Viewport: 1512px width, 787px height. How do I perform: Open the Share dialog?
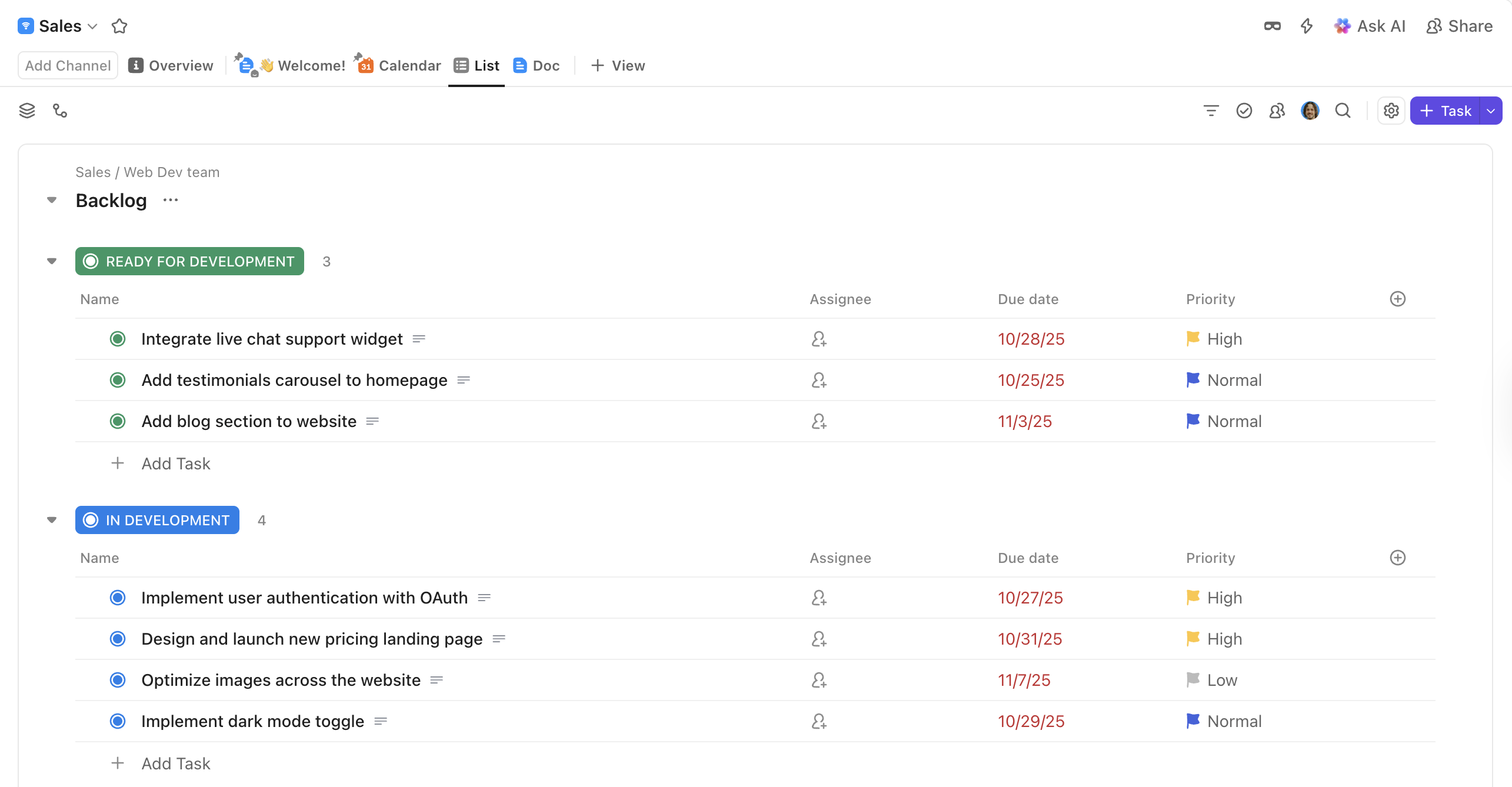pyautogui.click(x=1460, y=26)
